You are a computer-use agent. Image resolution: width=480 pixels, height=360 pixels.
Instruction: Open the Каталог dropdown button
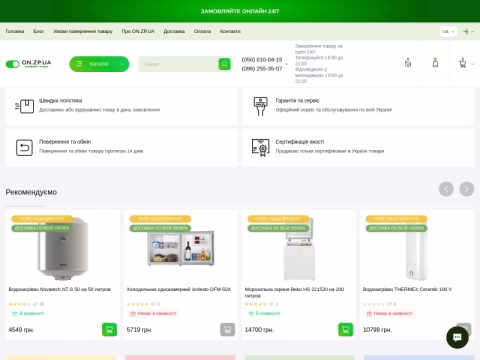[99, 64]
